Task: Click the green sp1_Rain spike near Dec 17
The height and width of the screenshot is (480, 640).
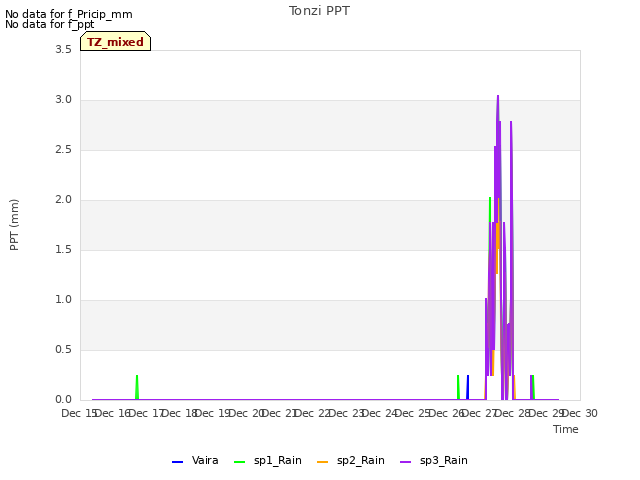Action: click(x=137, y=387)
